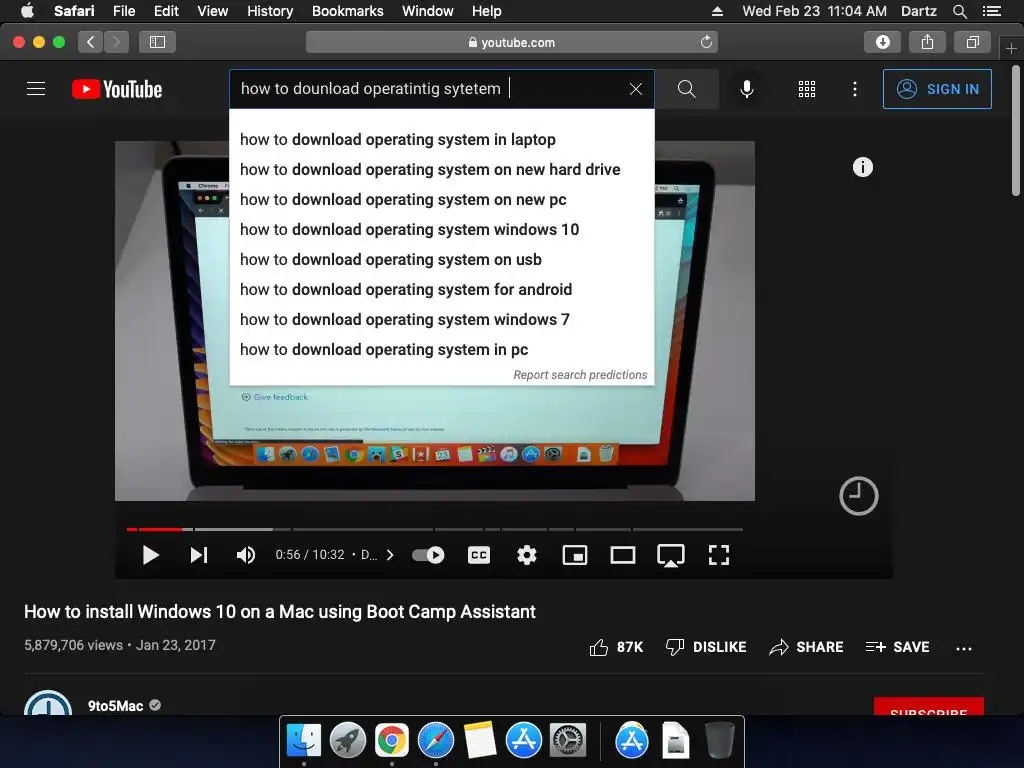
Task: Click the page vertical scrollbar
Action: click(x=1016, y=131)
